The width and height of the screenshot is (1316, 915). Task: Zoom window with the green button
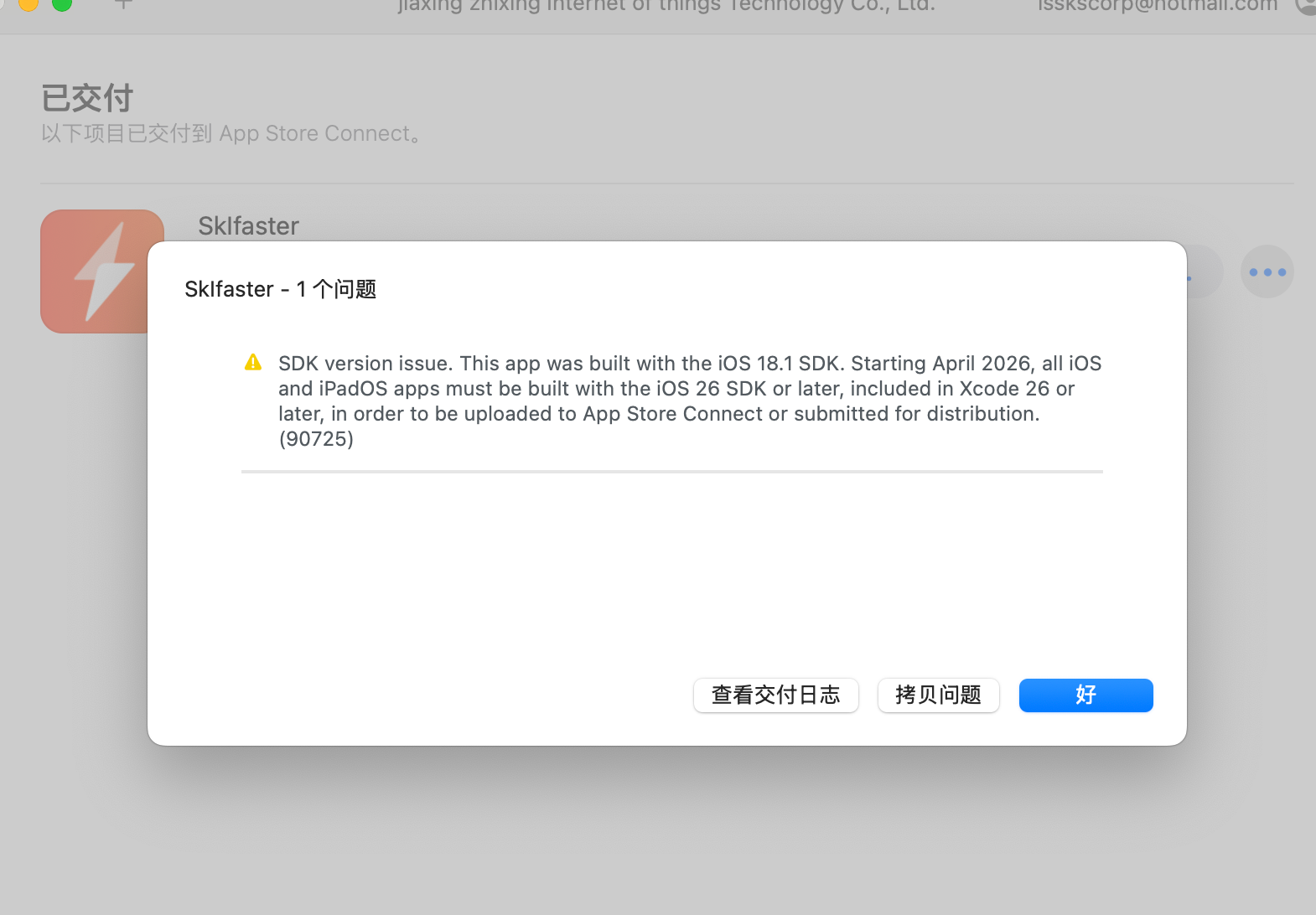coord(62,3)
